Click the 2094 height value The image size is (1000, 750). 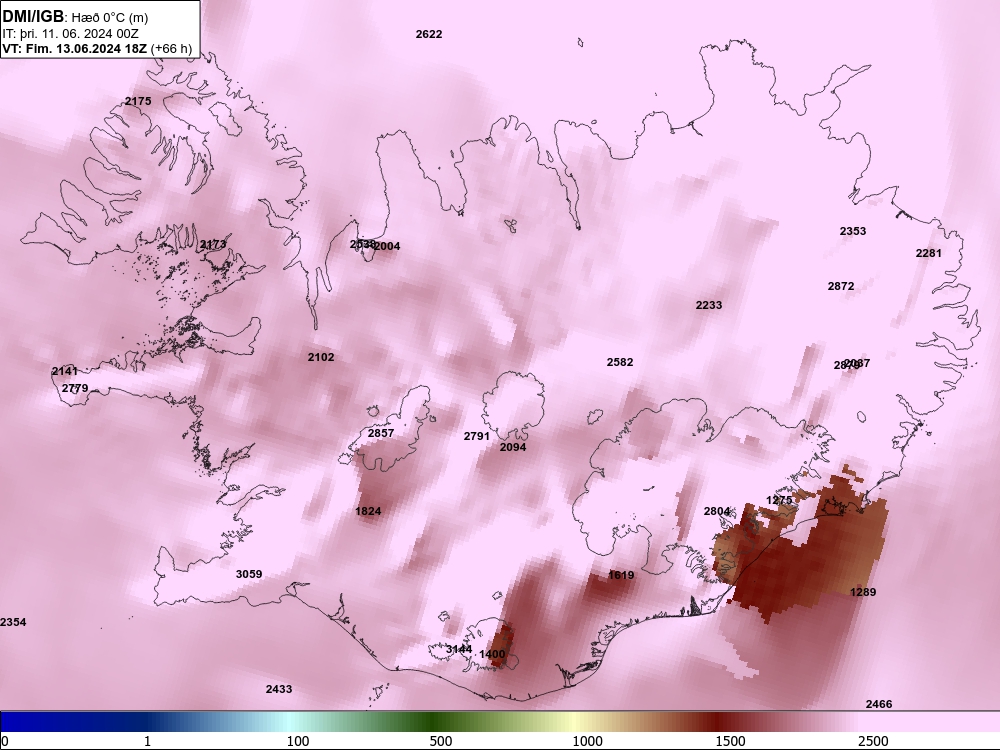513,447
